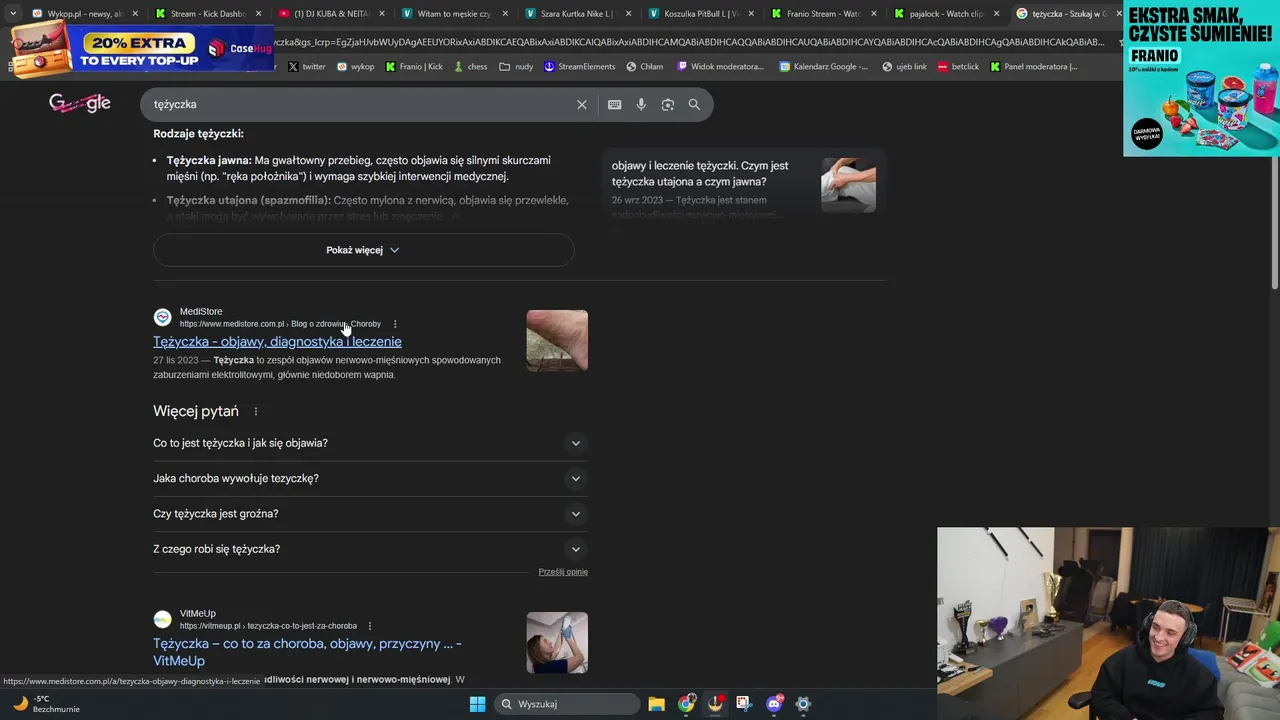This screenshot has width=1280, height=720.
Task: Switch to Stream - Kick Dashboard tab
Action: [x=208, y=14]
